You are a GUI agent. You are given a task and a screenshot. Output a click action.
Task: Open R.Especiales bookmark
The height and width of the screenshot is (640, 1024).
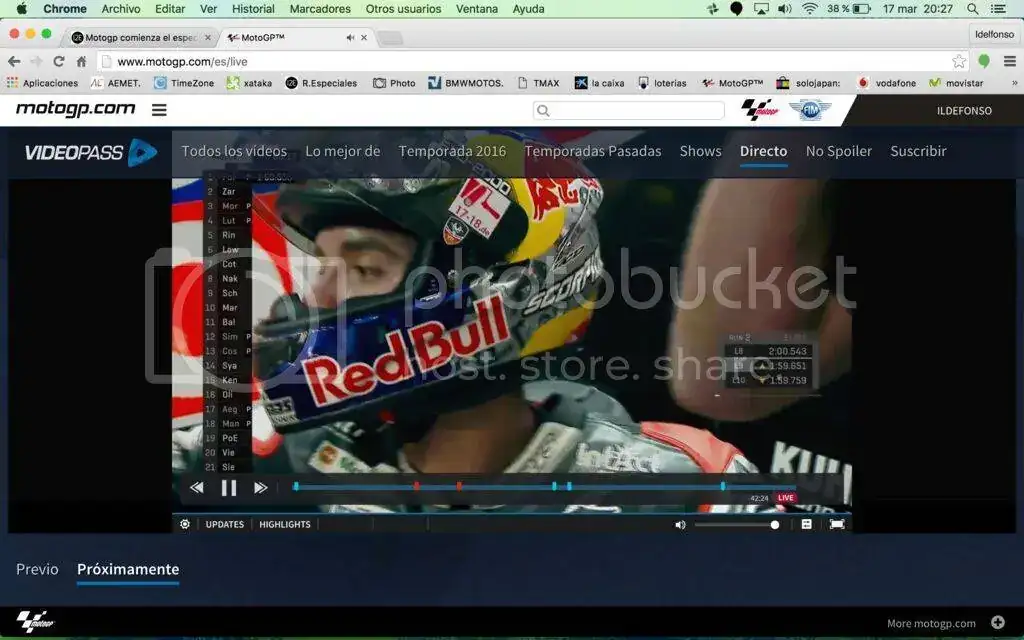(x=321, y=83)
